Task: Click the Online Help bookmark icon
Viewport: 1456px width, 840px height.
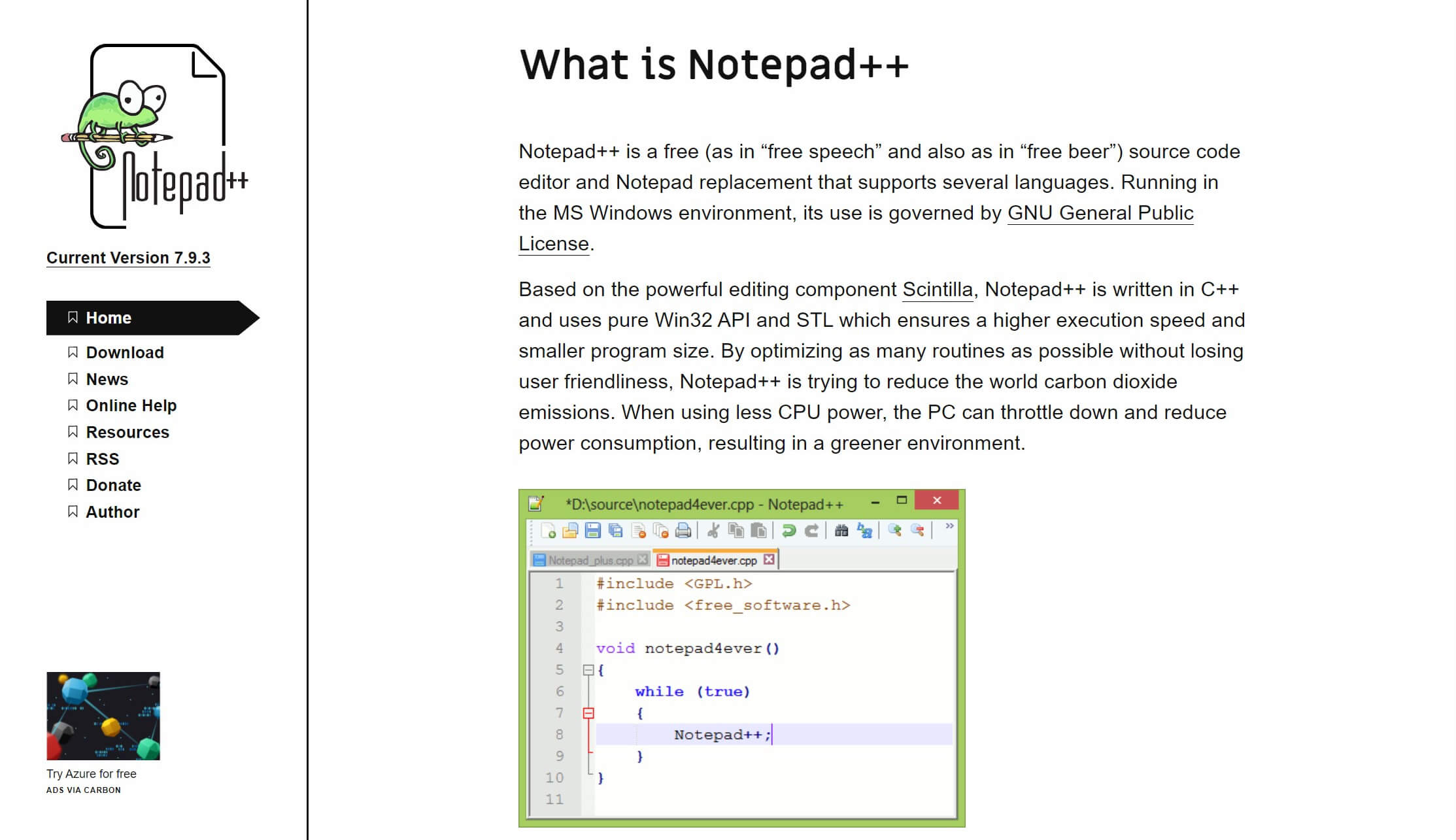Action: (73, 405)
